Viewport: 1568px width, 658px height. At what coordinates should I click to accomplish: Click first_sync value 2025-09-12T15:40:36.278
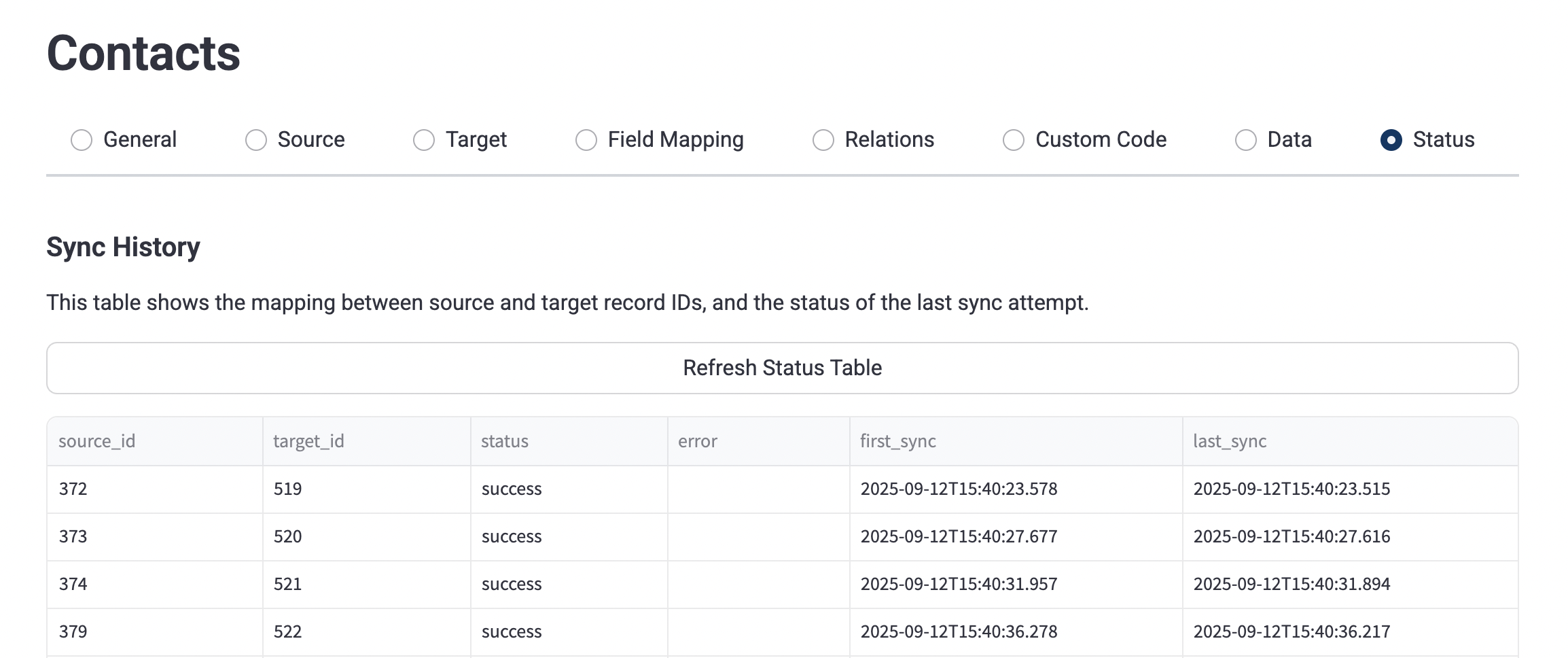pyautogui.click(x=1016, y=632)
